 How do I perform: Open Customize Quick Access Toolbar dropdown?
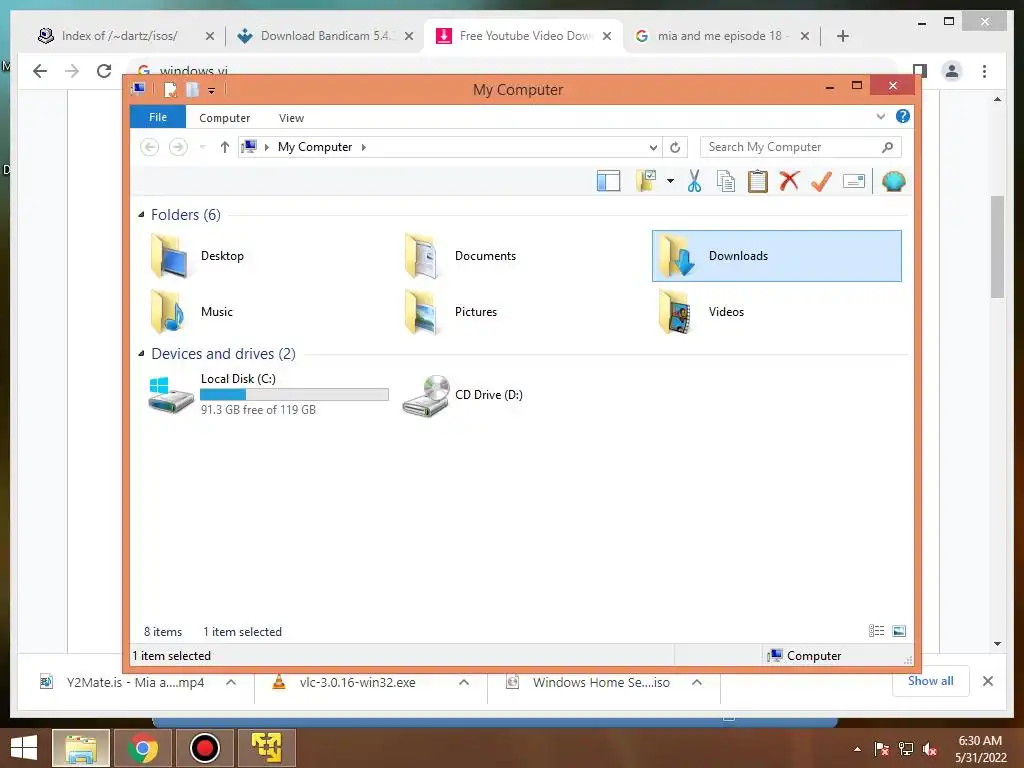[212, 91]
